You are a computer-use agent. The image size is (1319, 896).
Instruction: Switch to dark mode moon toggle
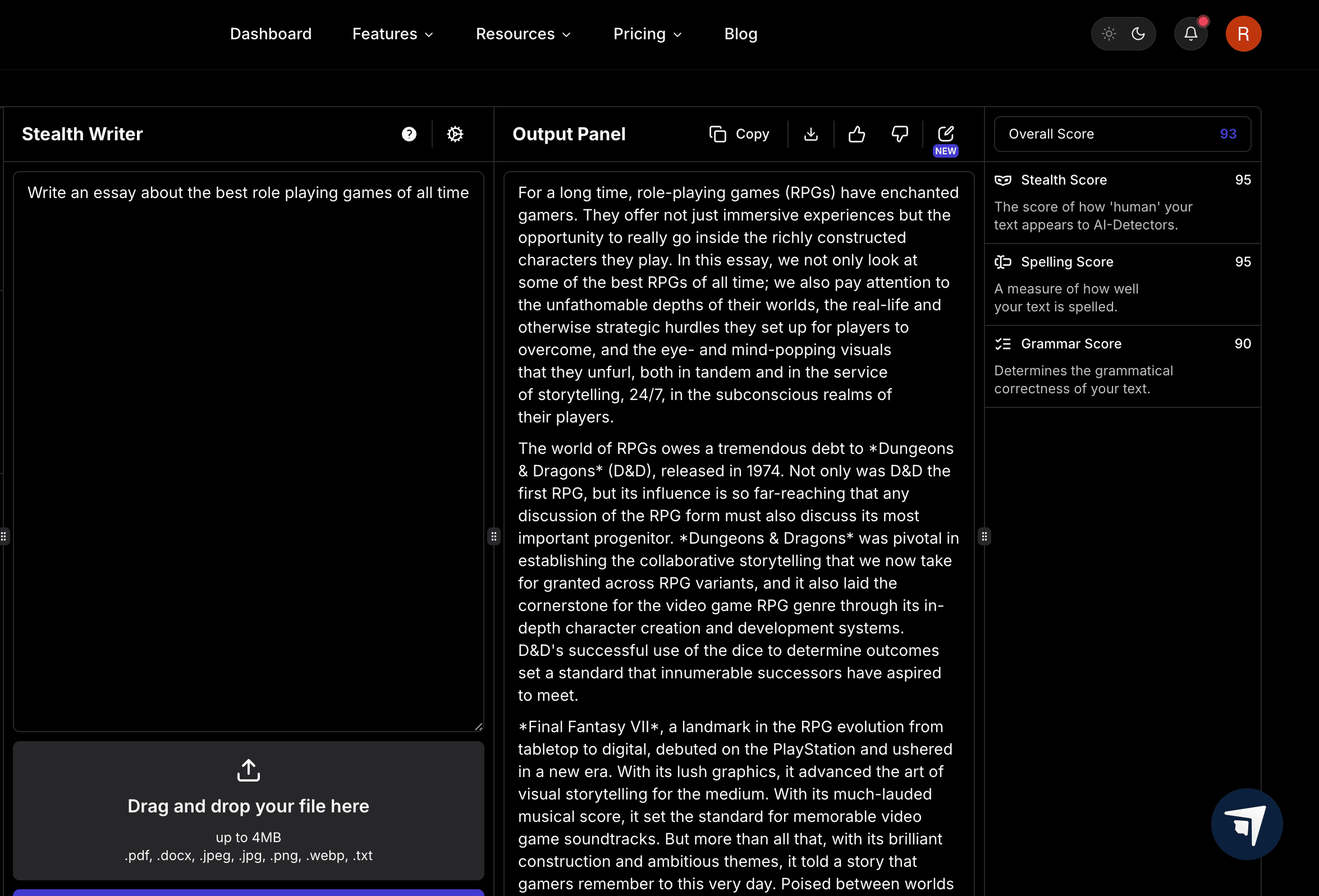(1138, 34)
